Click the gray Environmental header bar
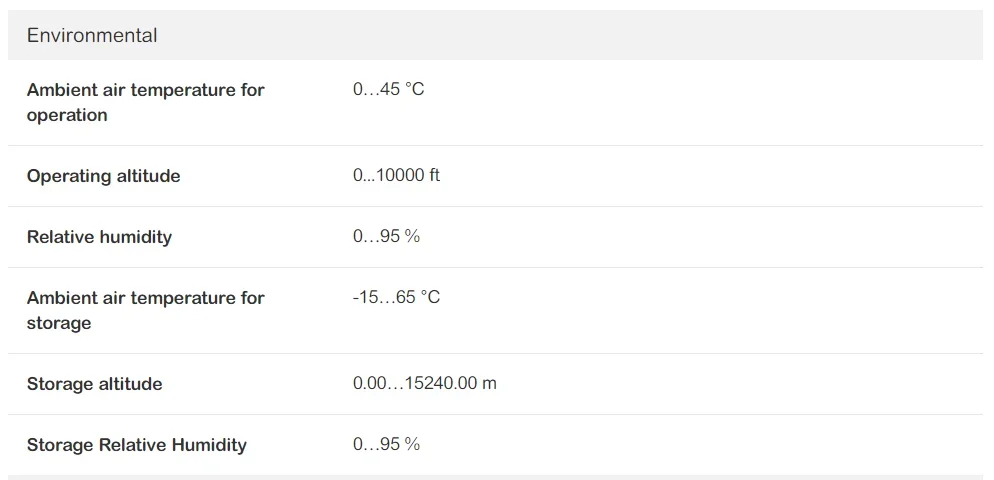The height and width of the screenshot is (480, 994). click(x=495, y=35)
